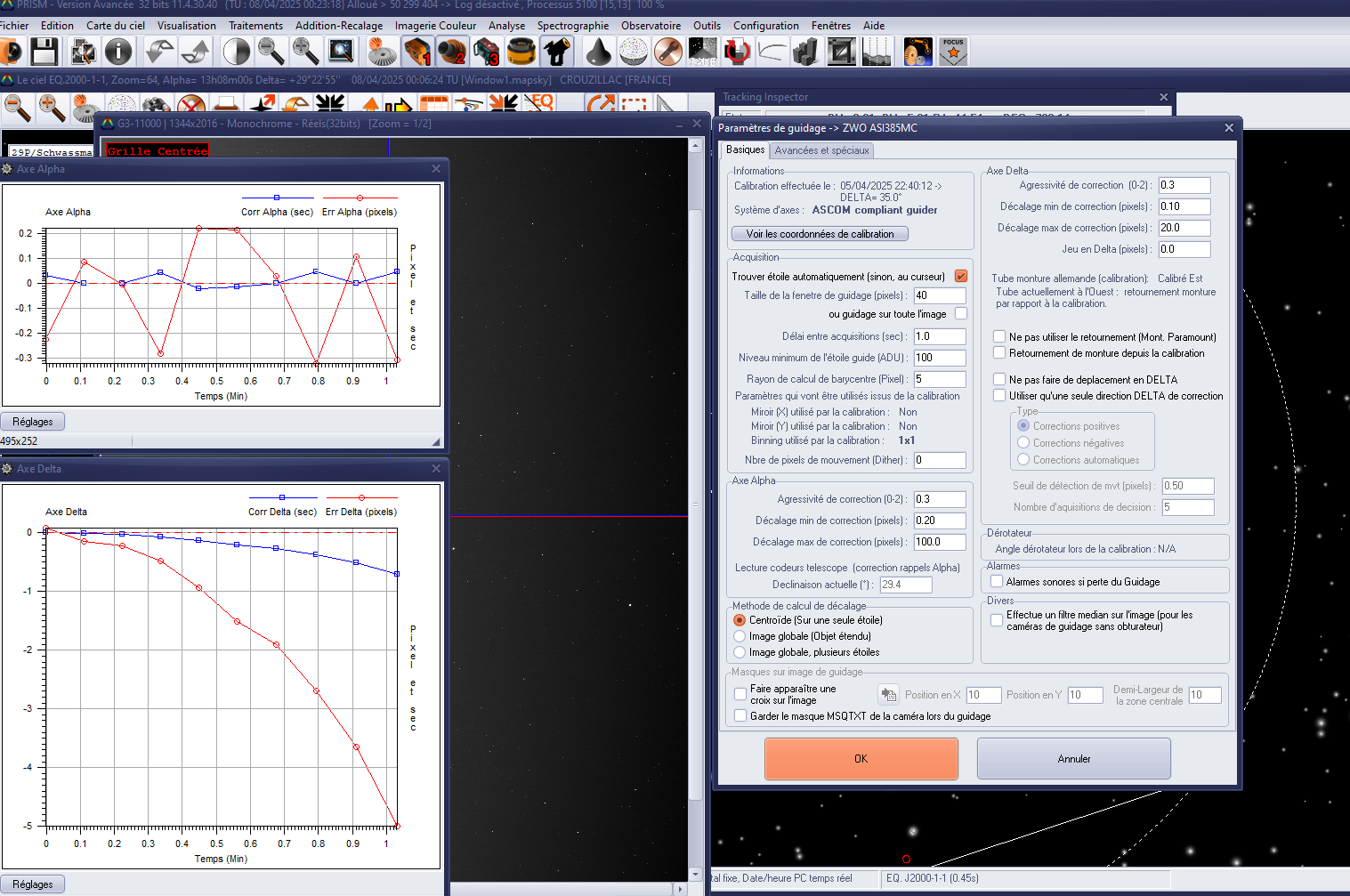The image size is (1350, 896).
Task: Toggle 'Trouver étoile automatiquement' checkbox
Action: 961,277
